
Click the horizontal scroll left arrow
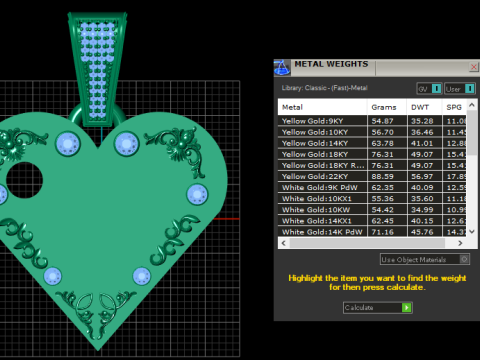(x=284, y=243)
